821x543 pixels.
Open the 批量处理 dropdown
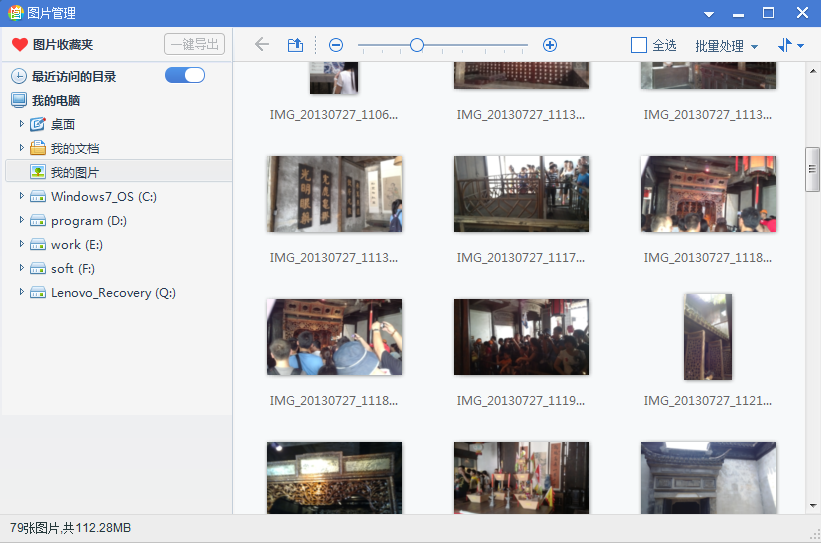(x=726, y=46)
